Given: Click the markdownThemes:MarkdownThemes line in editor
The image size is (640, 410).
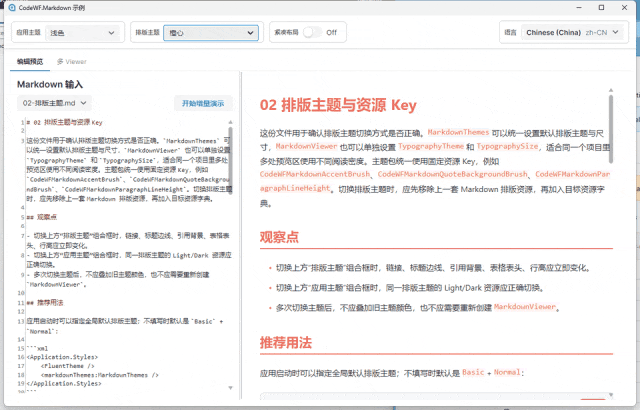Looking at the screenshot, I should (100, 375).
